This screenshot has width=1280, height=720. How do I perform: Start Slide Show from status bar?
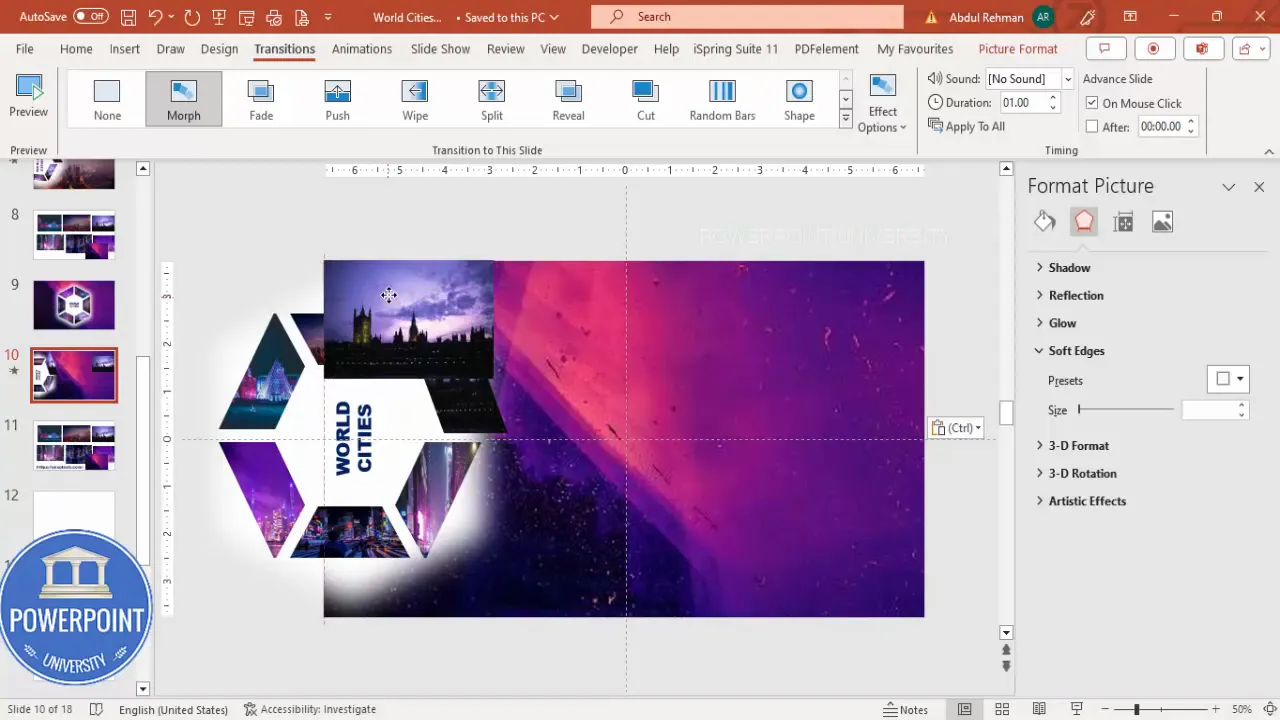click(x=1077, y=709)
